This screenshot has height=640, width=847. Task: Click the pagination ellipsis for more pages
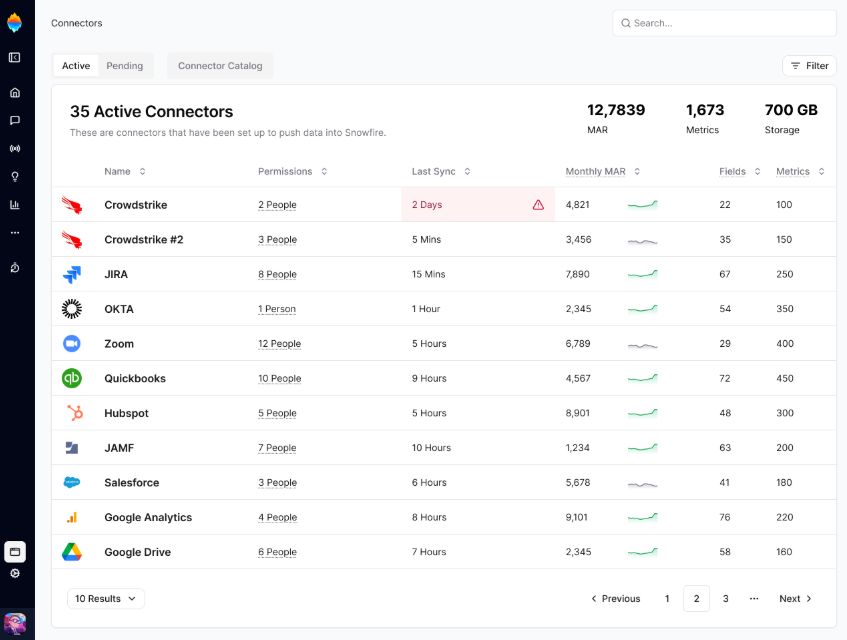(x=754, y=598)
